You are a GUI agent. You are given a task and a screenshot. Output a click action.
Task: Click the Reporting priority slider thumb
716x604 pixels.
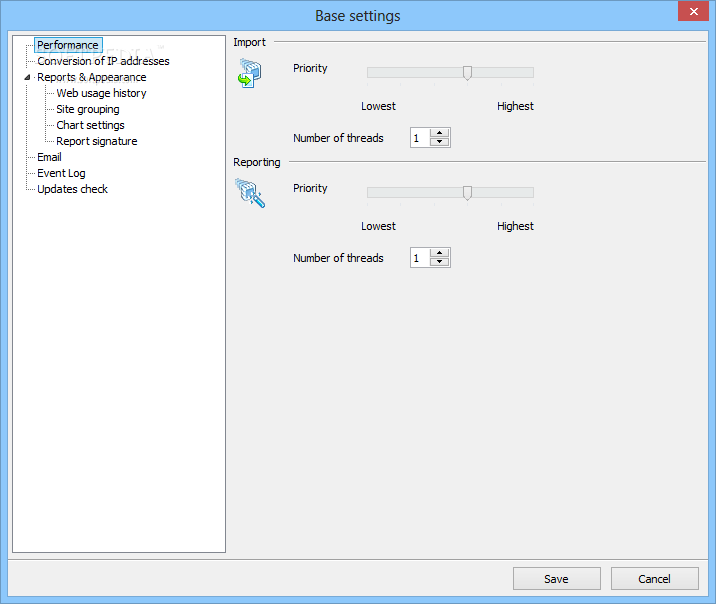[x=467, y=193]
